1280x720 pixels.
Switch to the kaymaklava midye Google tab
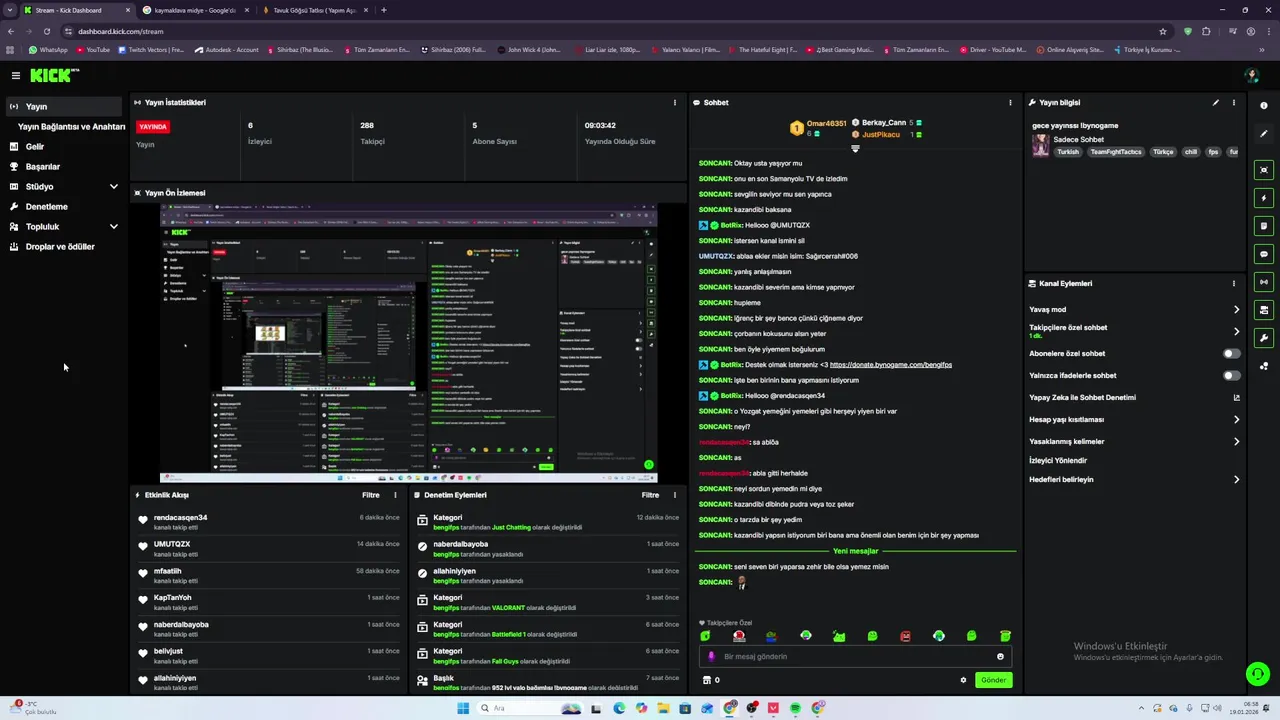point(195,10)
